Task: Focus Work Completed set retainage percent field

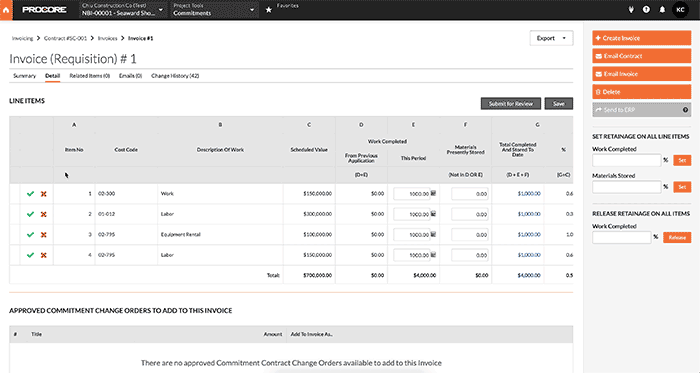Action: coord(626,160)
